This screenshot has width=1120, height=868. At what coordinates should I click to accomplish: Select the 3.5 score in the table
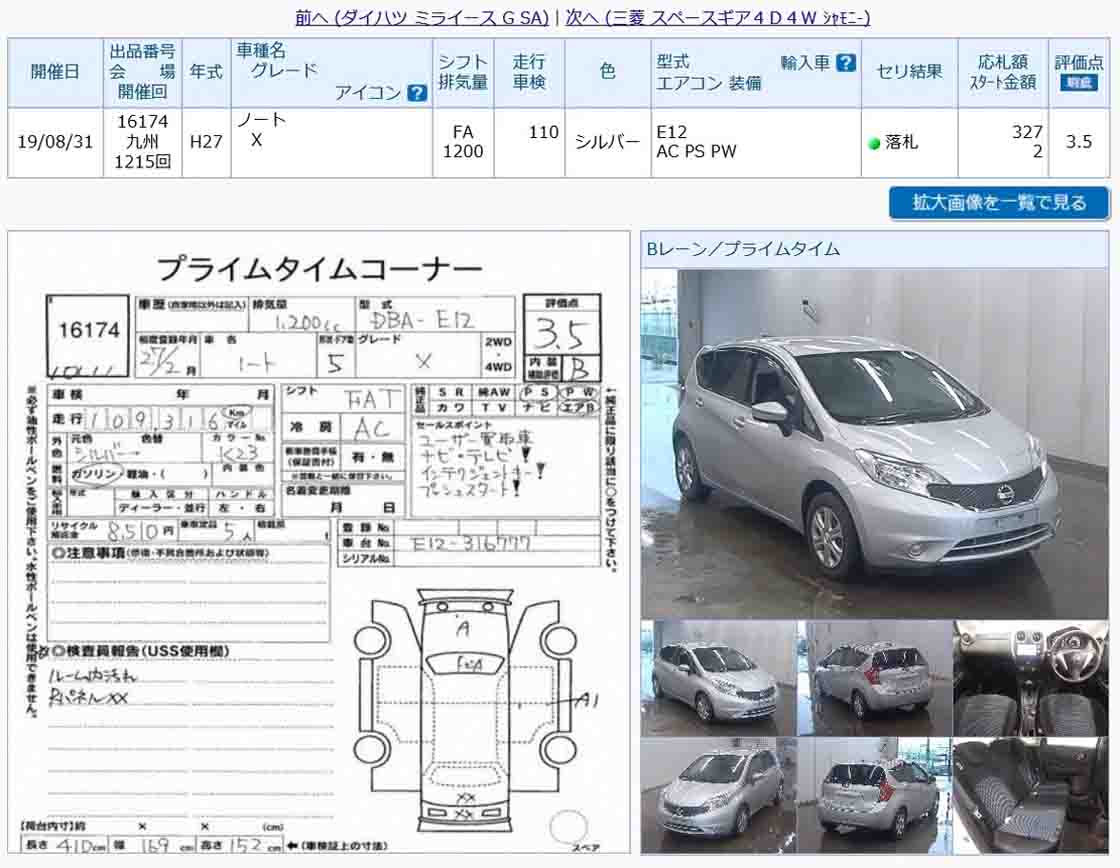(1079, 141)
